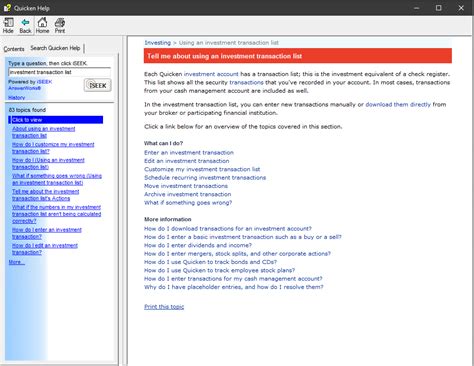Open 'Customize my investment transaction list' topic
The width and height of the screenshot is (474, 366).
tap(202, 169)
